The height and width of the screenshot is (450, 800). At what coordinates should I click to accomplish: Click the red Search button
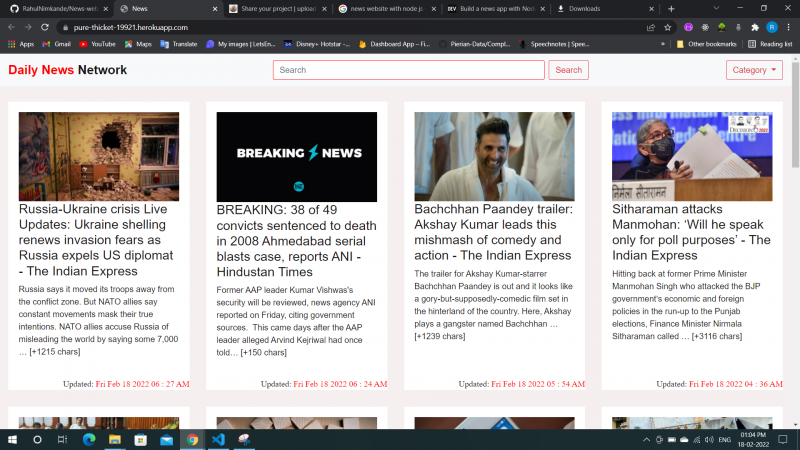click(568, 70)
